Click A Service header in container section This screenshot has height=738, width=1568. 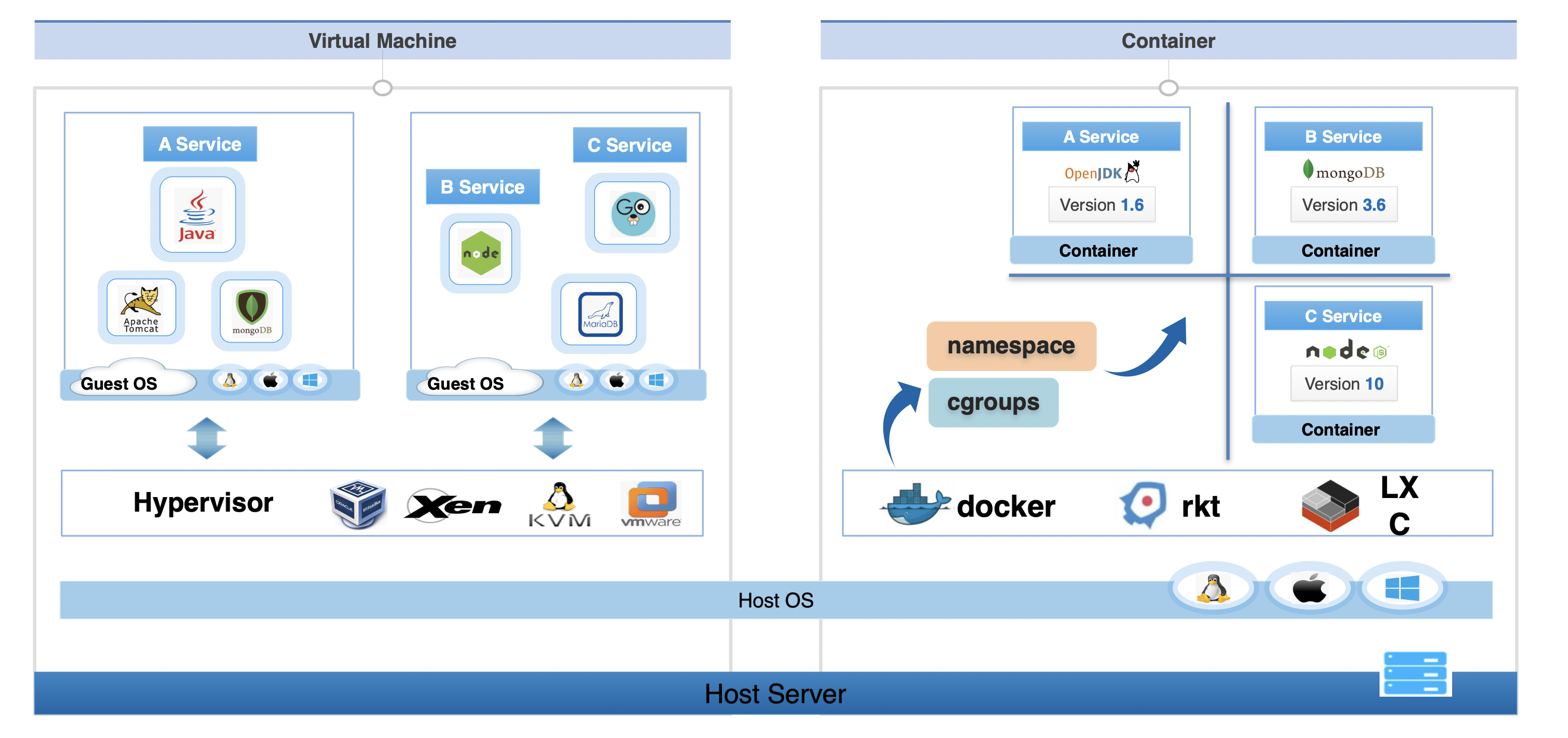(1100, 137)
